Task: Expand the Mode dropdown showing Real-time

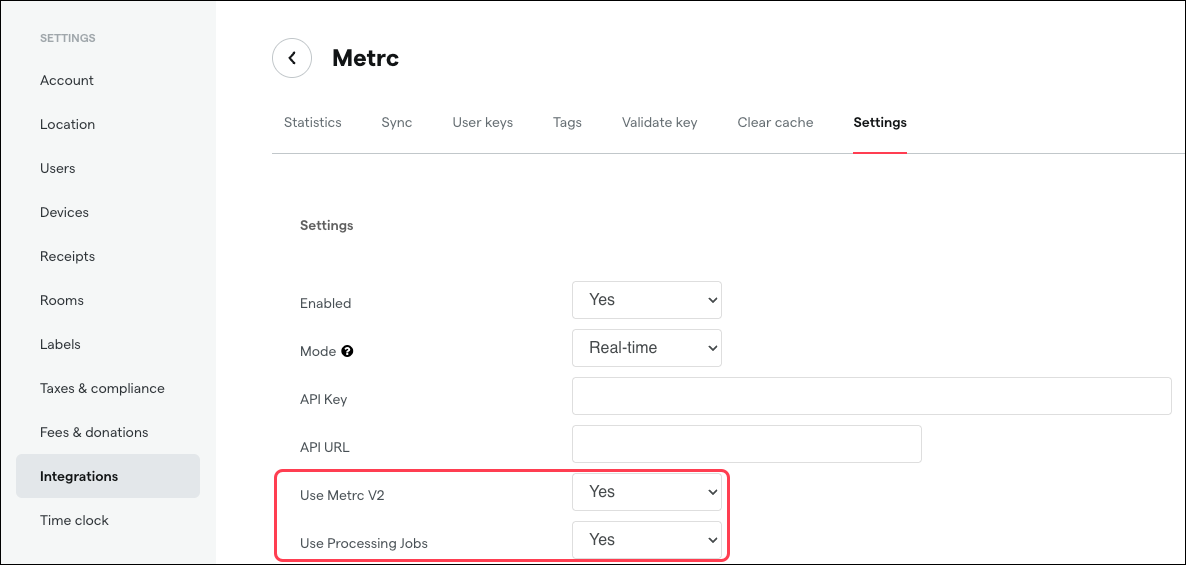Action: coord(647,348)
